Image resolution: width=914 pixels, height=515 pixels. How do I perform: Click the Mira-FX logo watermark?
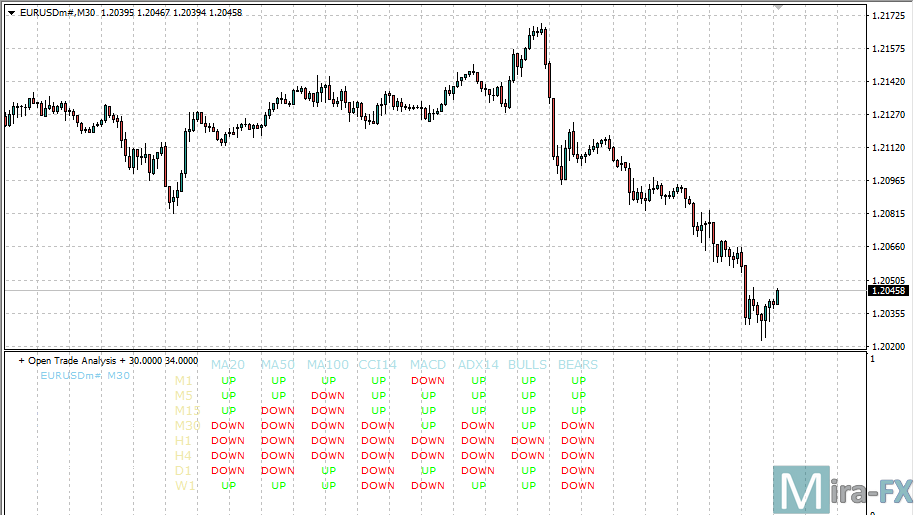click(843, 489)
